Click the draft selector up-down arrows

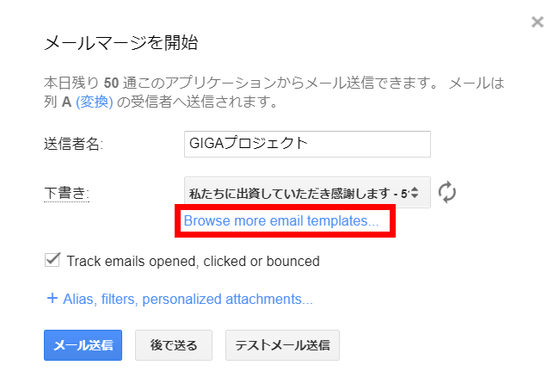pyautogui.click(x=414, y=193)
